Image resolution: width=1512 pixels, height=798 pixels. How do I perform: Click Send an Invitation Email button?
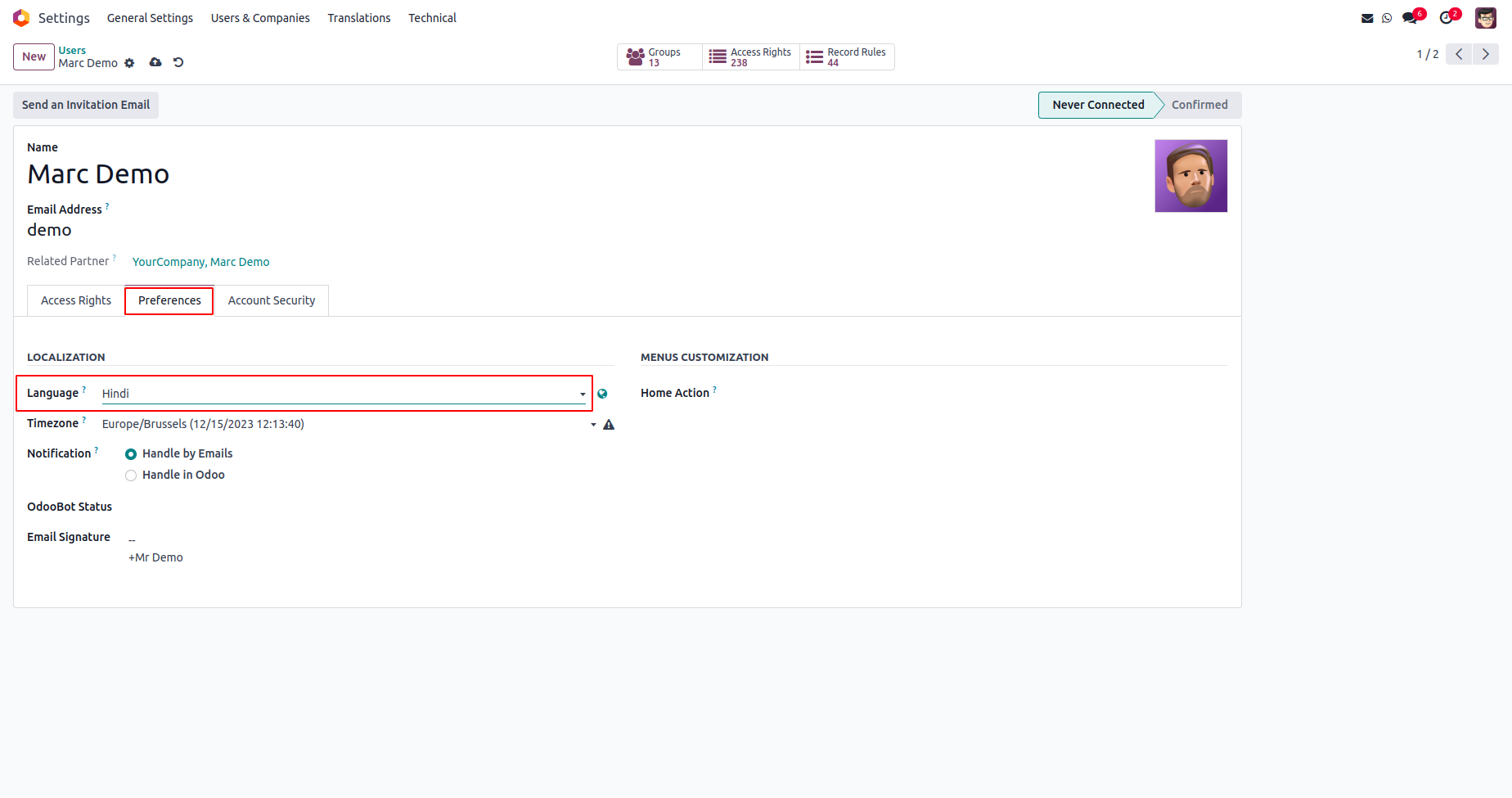[x=86, y=105]
